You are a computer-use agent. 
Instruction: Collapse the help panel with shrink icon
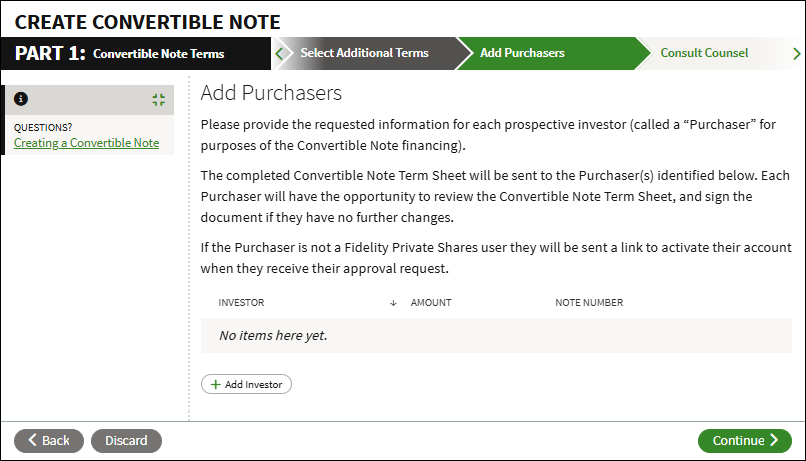tap(159, 100)
